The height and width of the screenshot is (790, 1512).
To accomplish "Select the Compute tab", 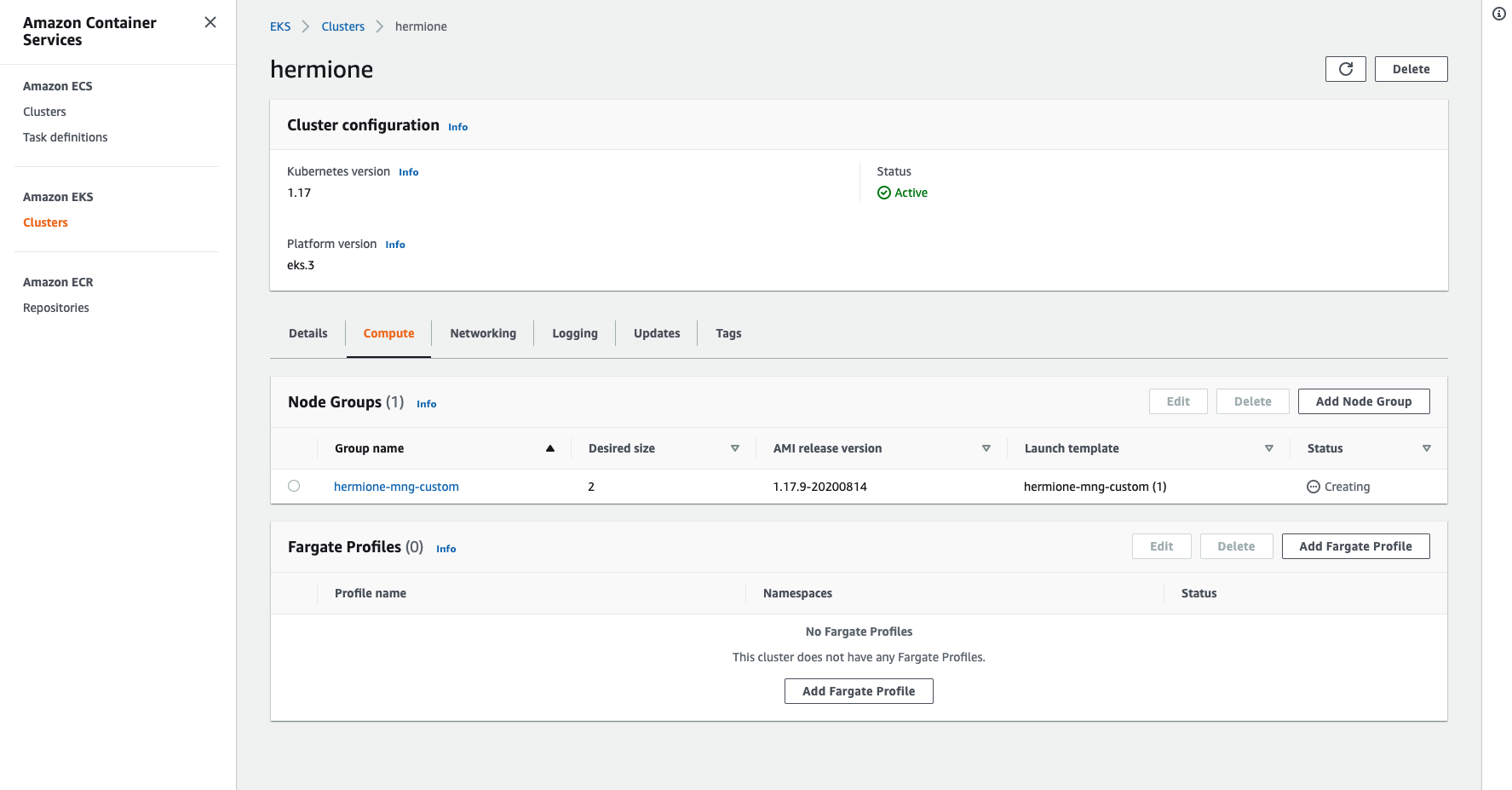I will (x=388, y=333).
